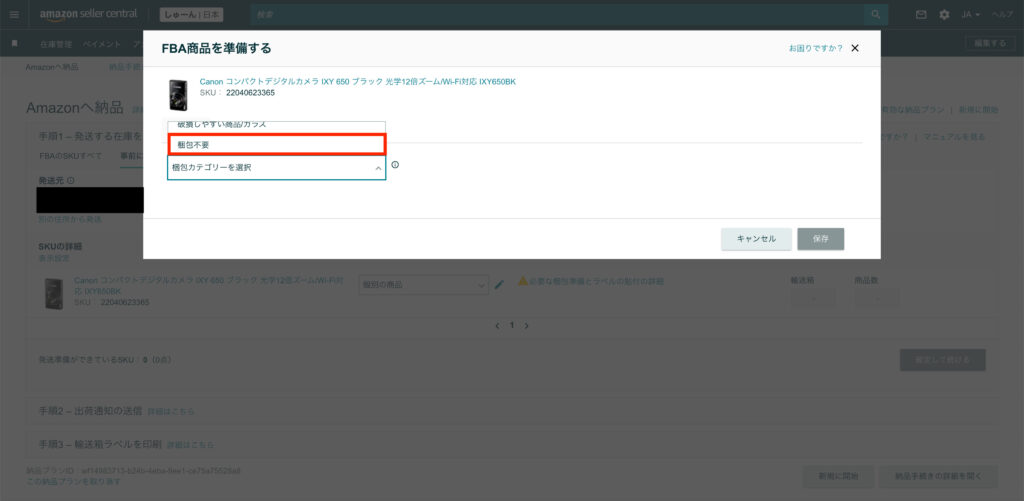This screenshot has width=1024, height=501.
Task: Click the 編集する button
Action: [990, 44]
